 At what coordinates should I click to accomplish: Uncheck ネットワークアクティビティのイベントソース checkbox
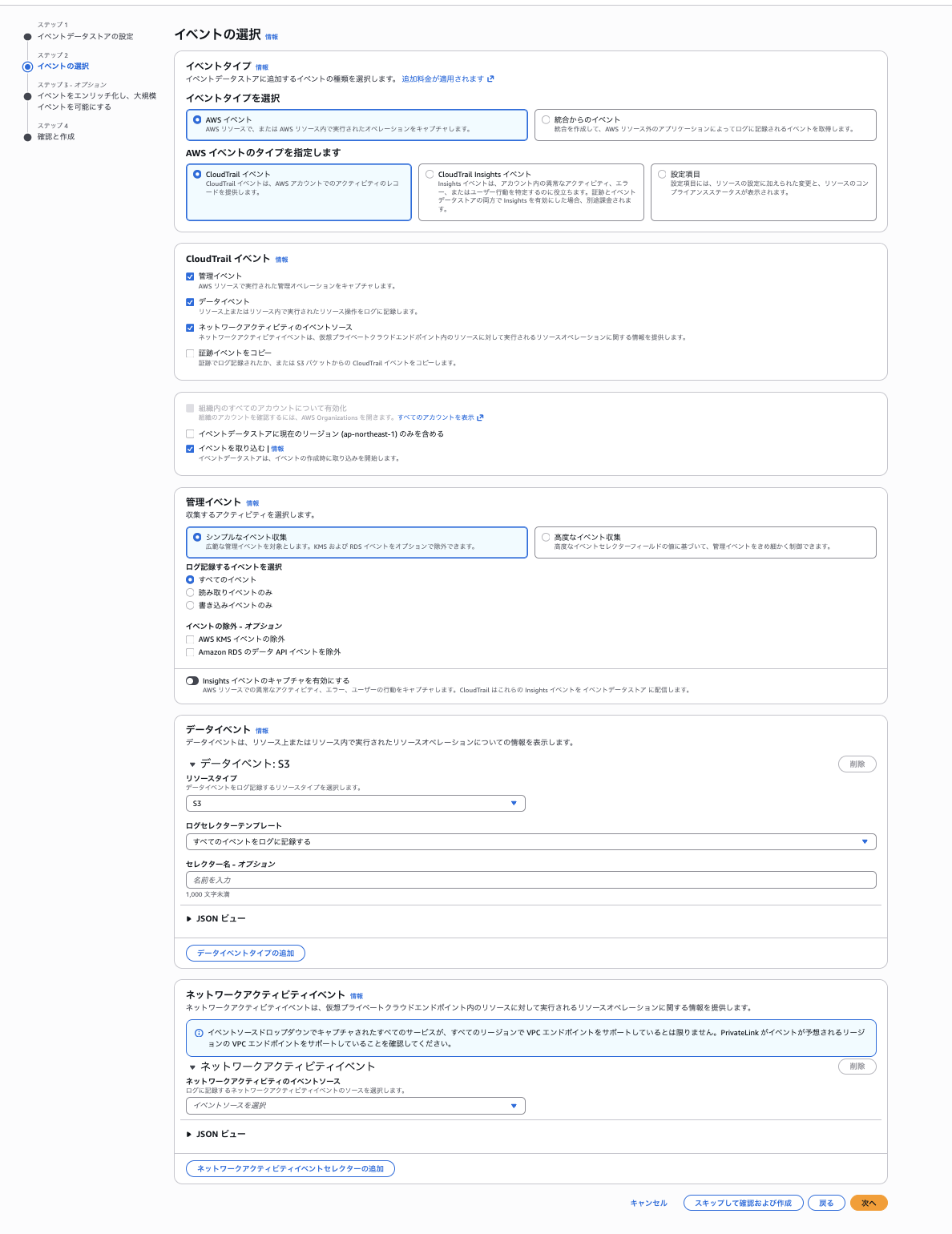(190, 328)
